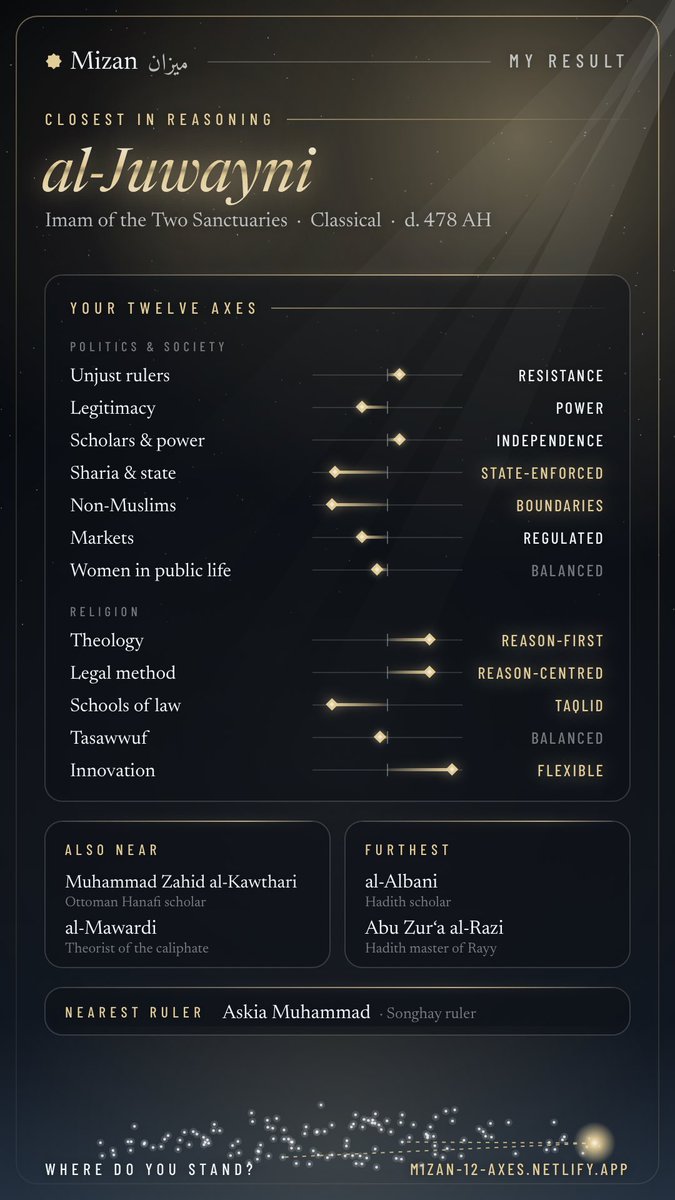Click the Non-Muslims axis diamond marker

pyautogui.click(x=332, y=505)
